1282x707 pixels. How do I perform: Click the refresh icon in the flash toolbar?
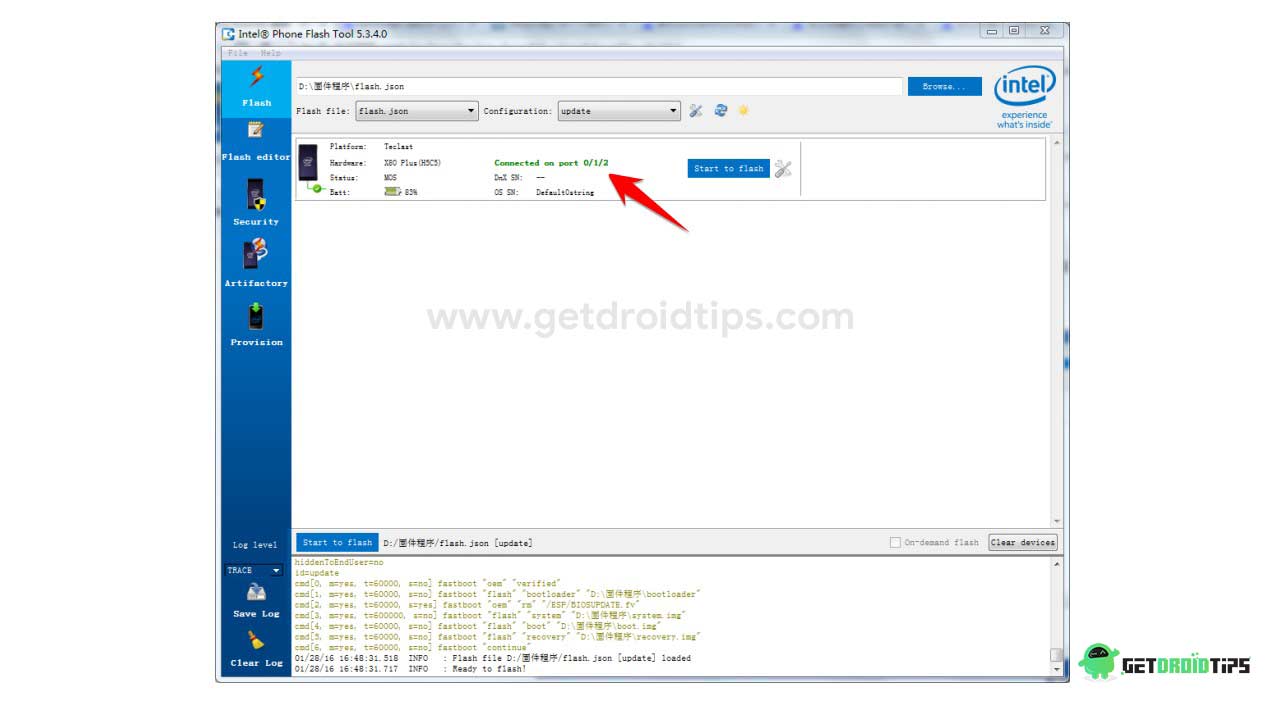click(x=720, y=111)
